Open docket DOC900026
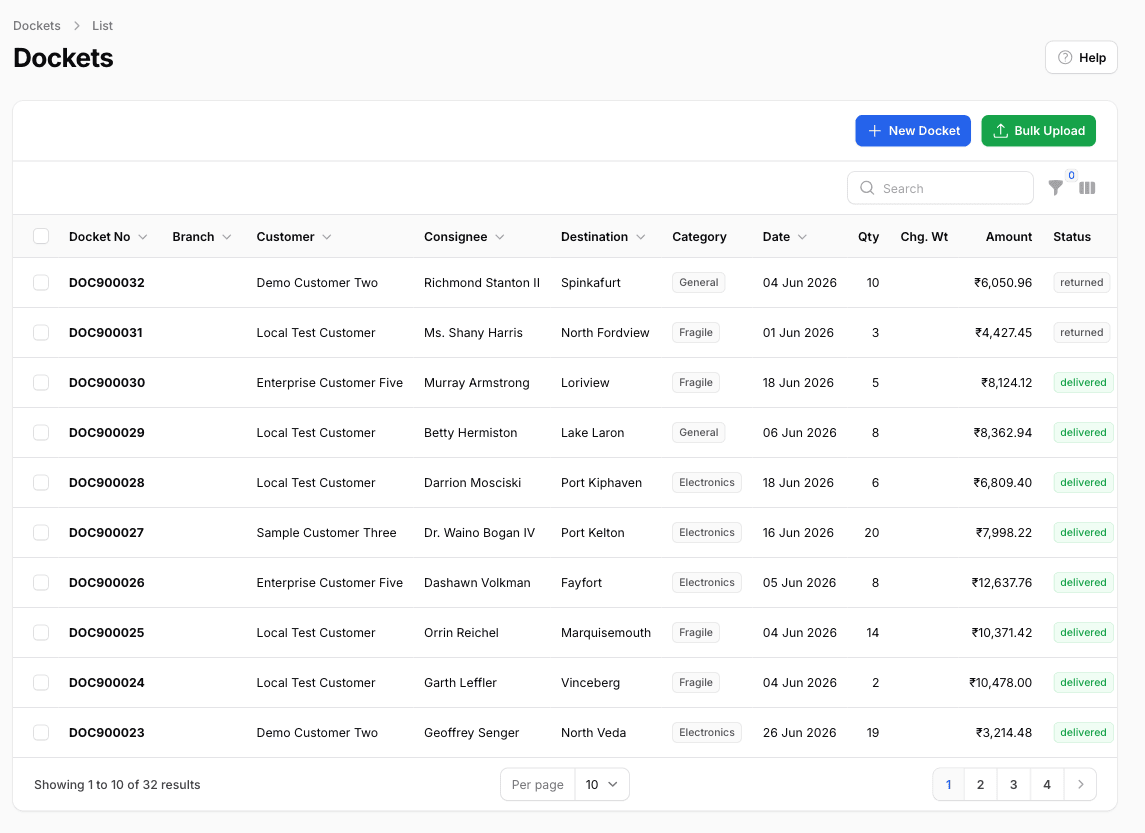Viewport: 1145px width, 833px height. tap(107, 583)
